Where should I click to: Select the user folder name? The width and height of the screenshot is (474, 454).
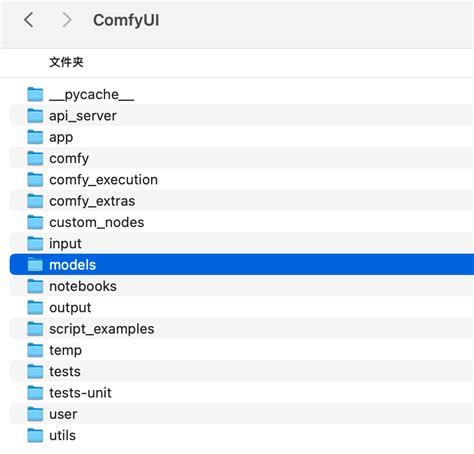[x=63, y=414]
